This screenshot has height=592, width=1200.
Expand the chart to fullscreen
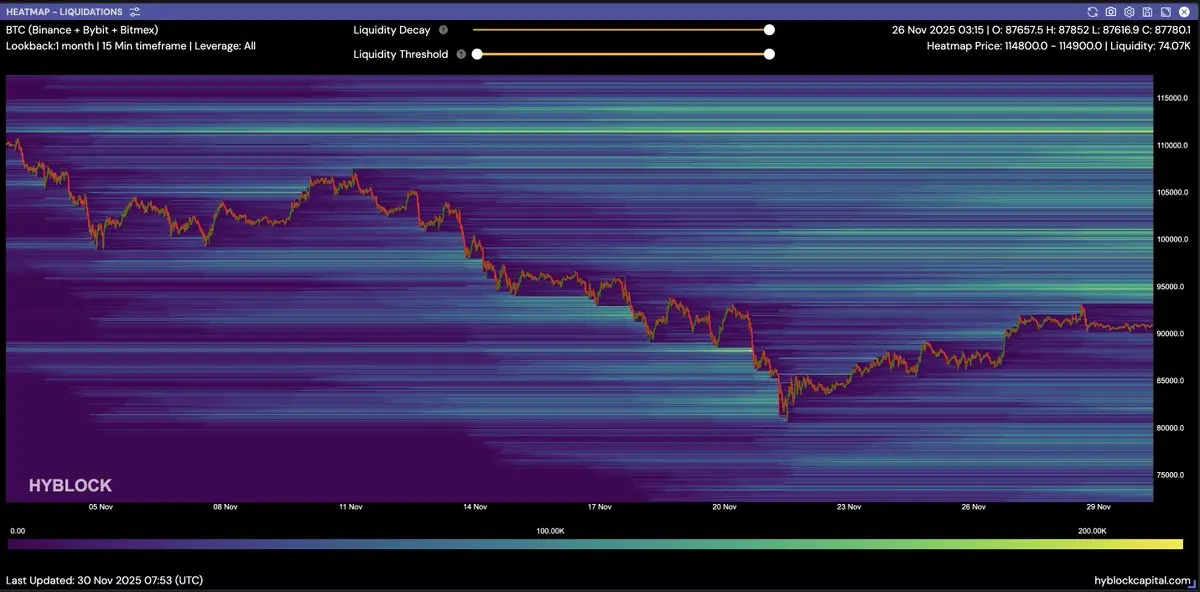point(1165,12)
